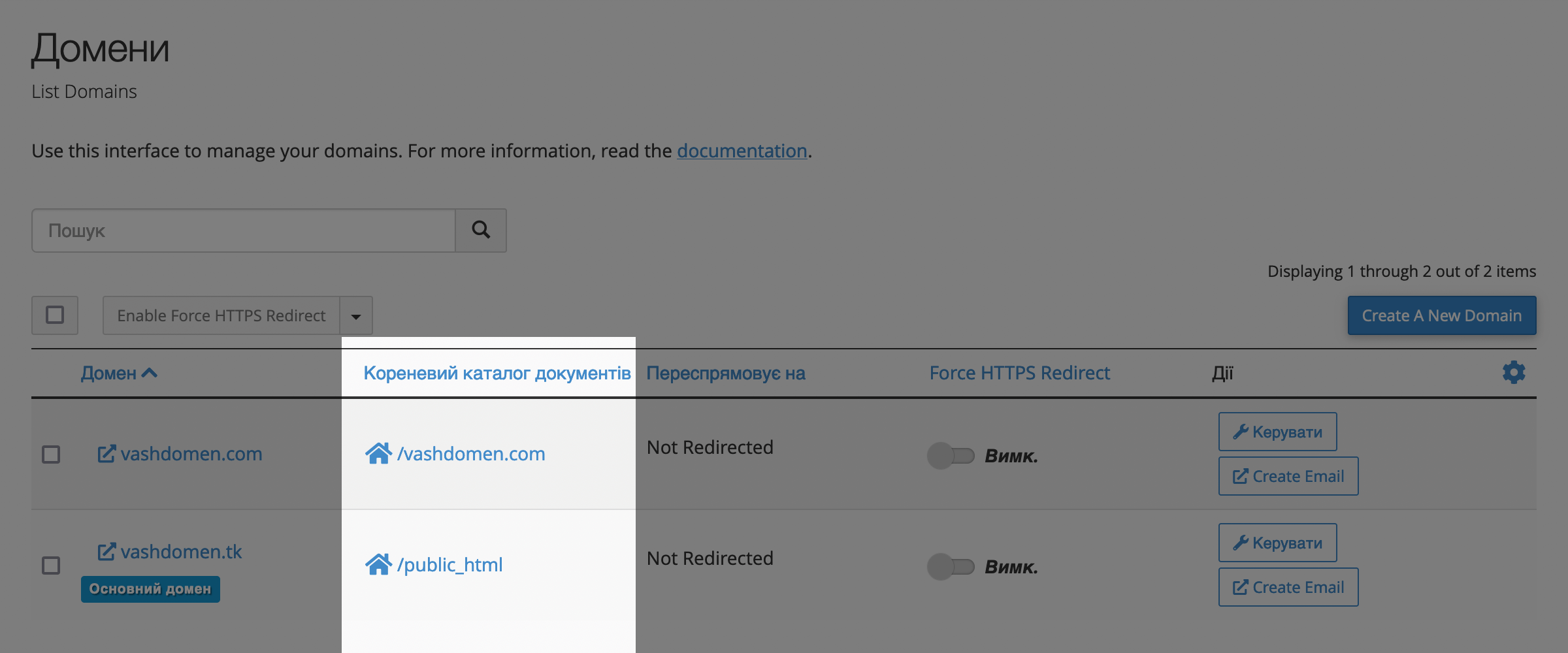Check the vashdomen.tk row checkbox

[51, 565]
